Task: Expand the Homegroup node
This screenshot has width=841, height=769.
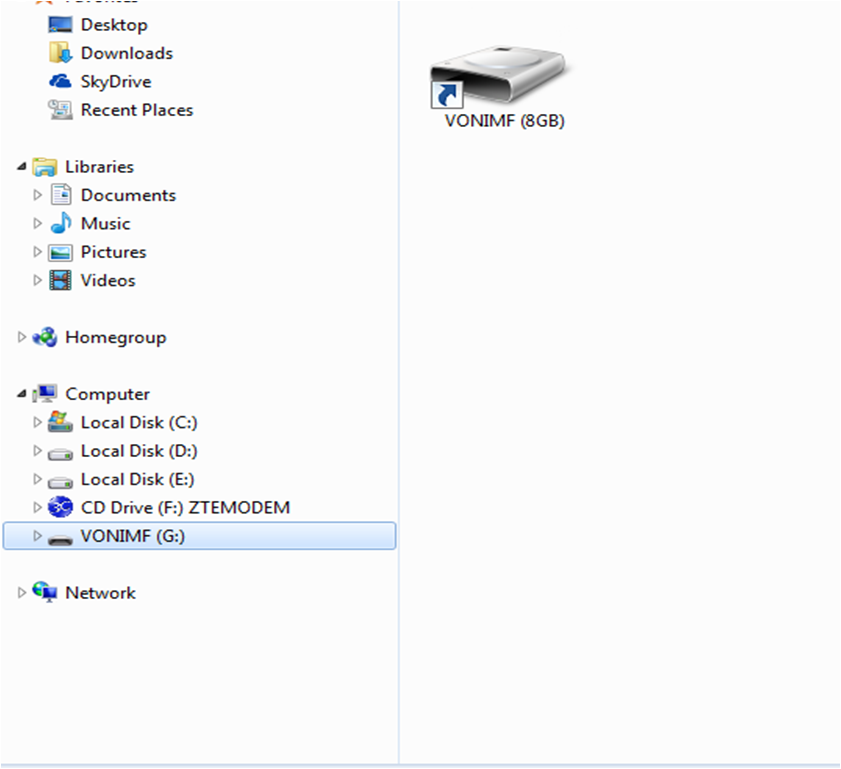Action: pyautogui.click(x=22, y=337)
